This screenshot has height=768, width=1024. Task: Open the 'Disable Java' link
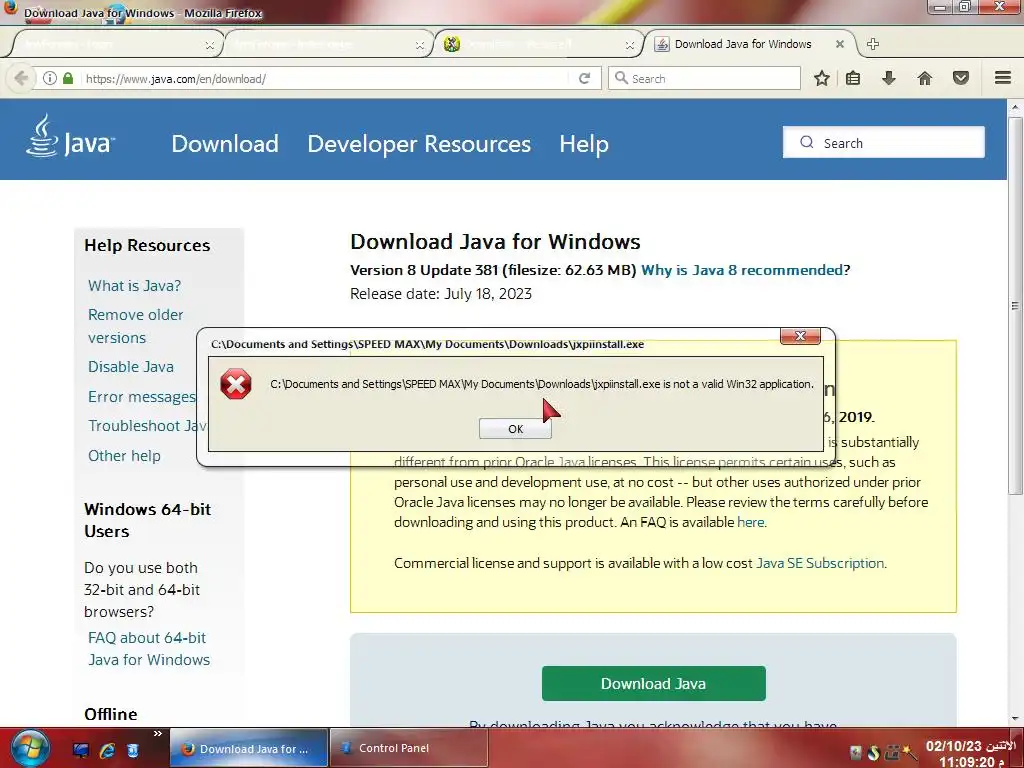click(x=131, y=366)
